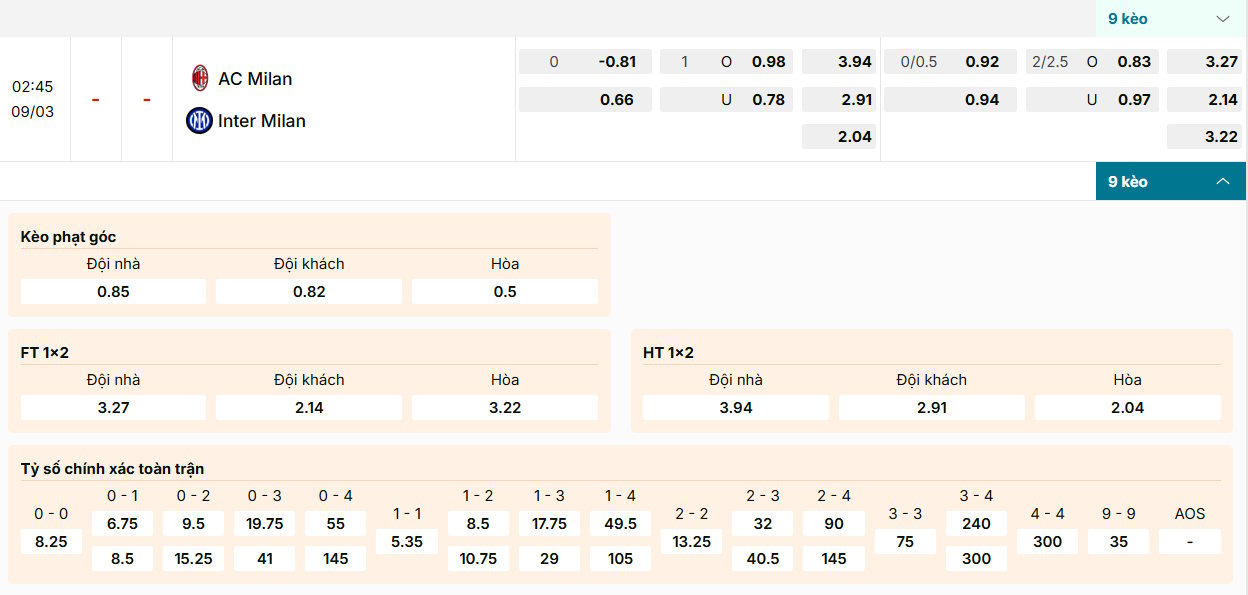Choose corner bet Đội nhà odds 0.85
The width and height of the screenshot is (1248, 595).
[113, 292]
